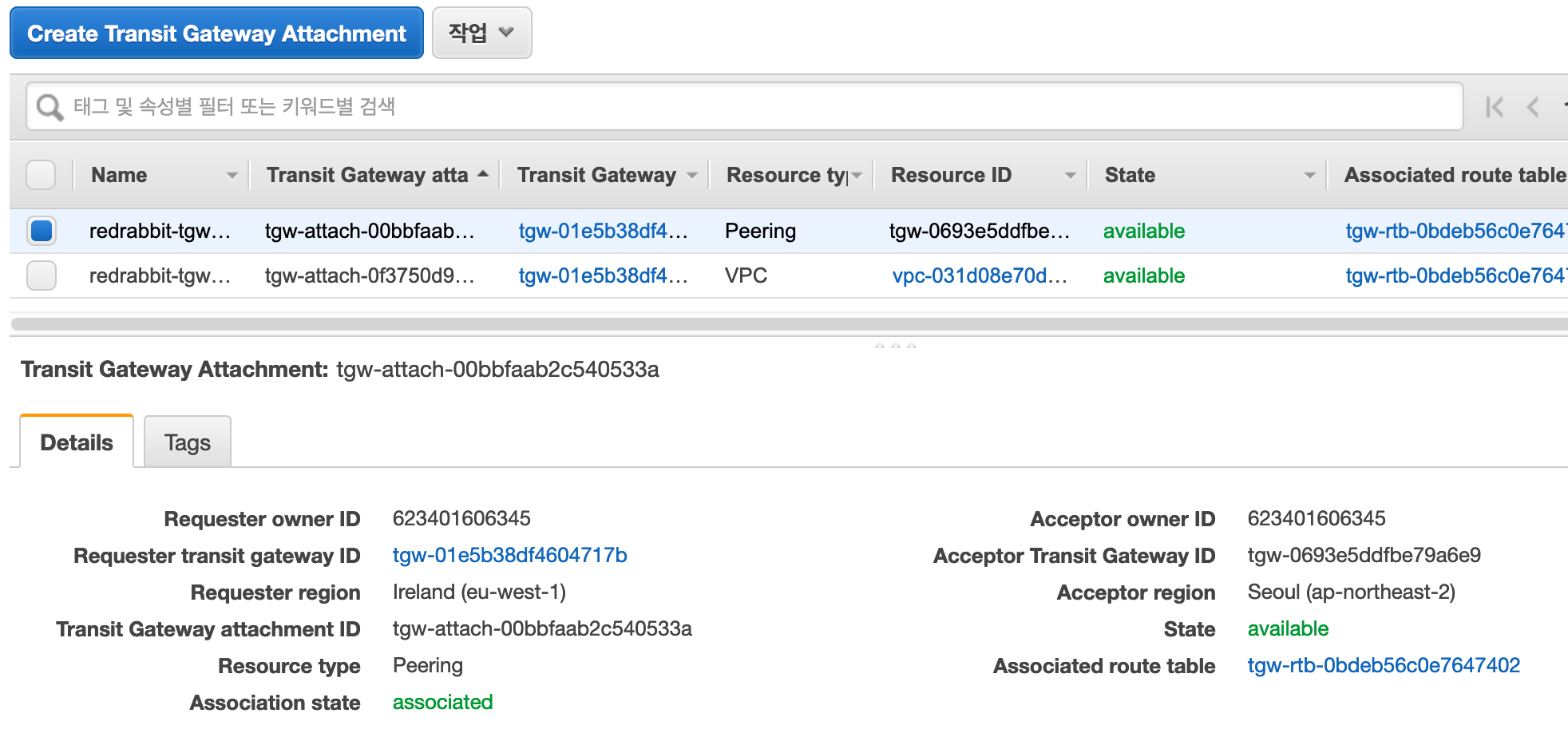Open requester gateway tgw-01e5b38df4604717b link
The image size is (1568, 733).
[509, 555]
